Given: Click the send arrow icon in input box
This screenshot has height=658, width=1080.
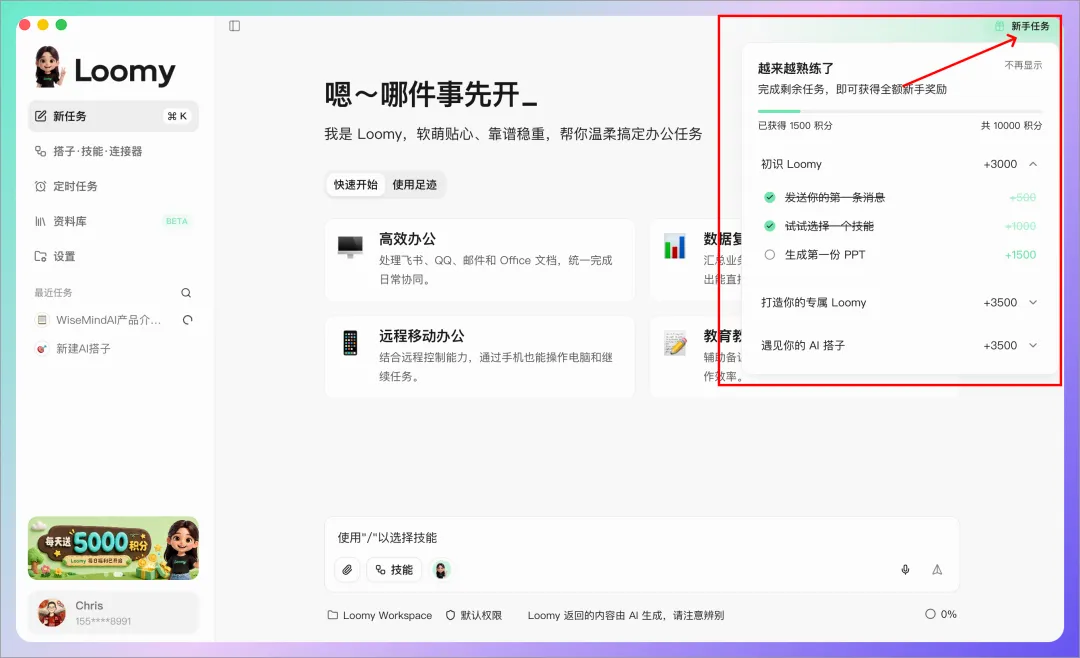Looking at the screenshot, I should click(x=937, y=570).
